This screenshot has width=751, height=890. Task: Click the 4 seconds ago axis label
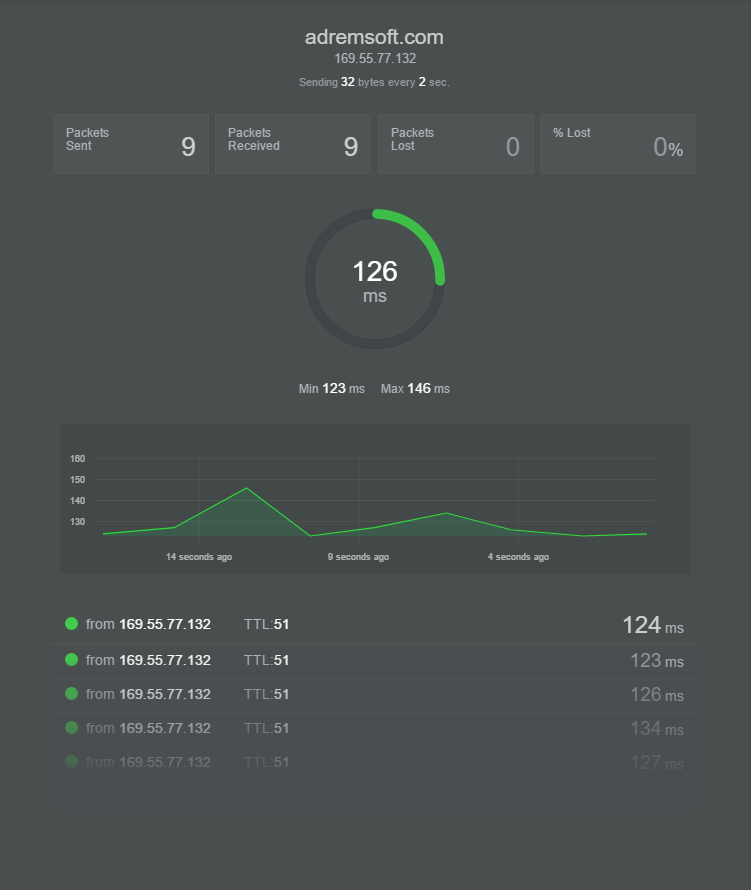coord(518,557)
